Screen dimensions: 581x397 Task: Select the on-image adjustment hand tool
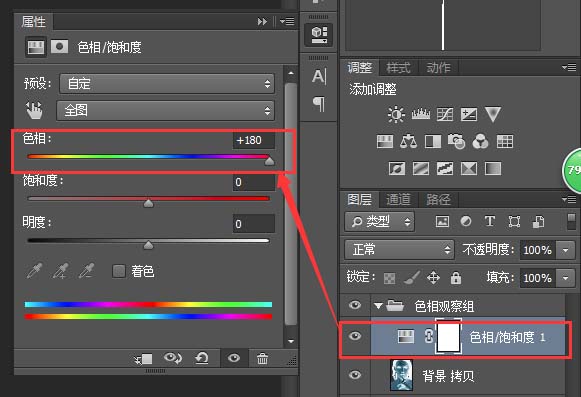point(34,110)
